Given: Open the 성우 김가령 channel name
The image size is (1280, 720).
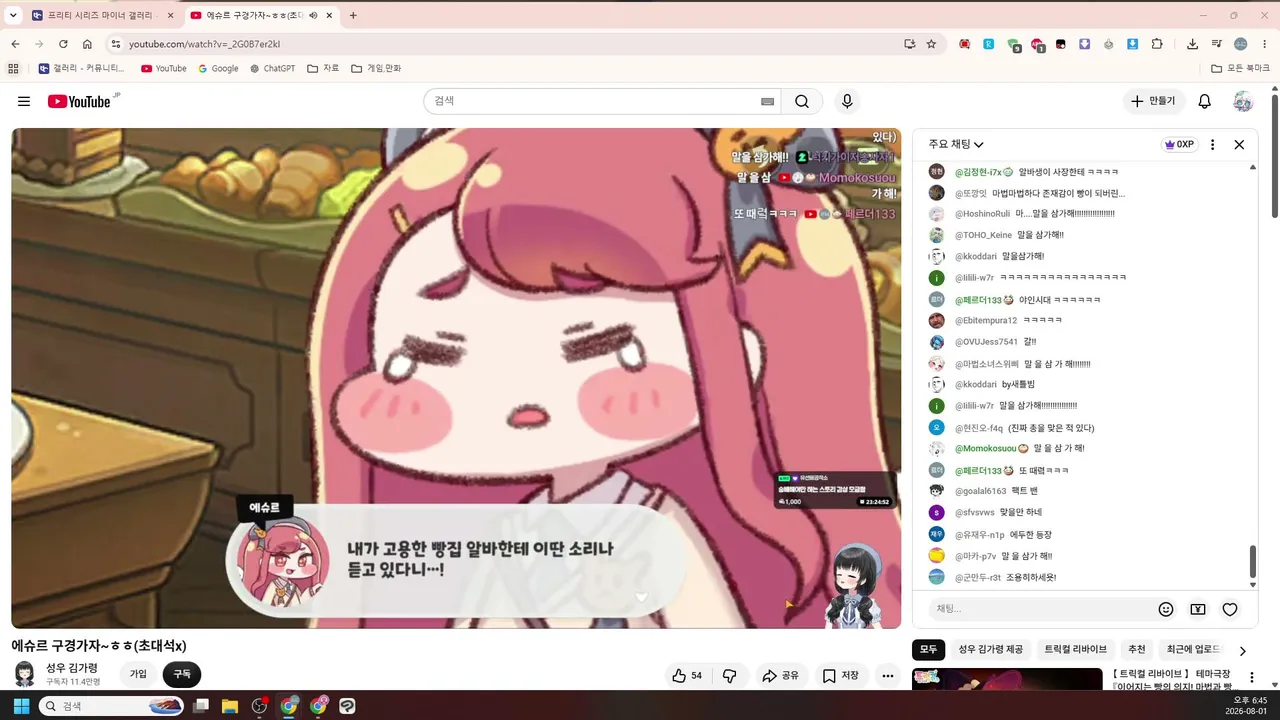Looking at the screenshot, I should tap(72, 668).
